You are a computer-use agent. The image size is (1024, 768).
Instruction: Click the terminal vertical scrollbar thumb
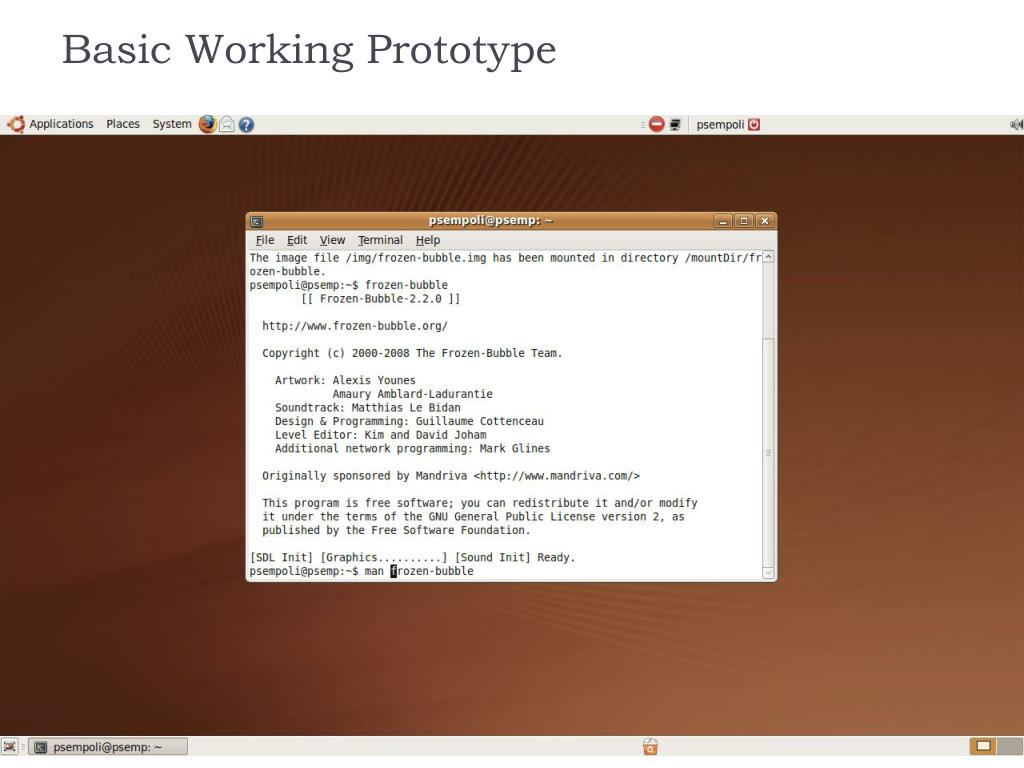pyautogui.click(x=769, y=453)
